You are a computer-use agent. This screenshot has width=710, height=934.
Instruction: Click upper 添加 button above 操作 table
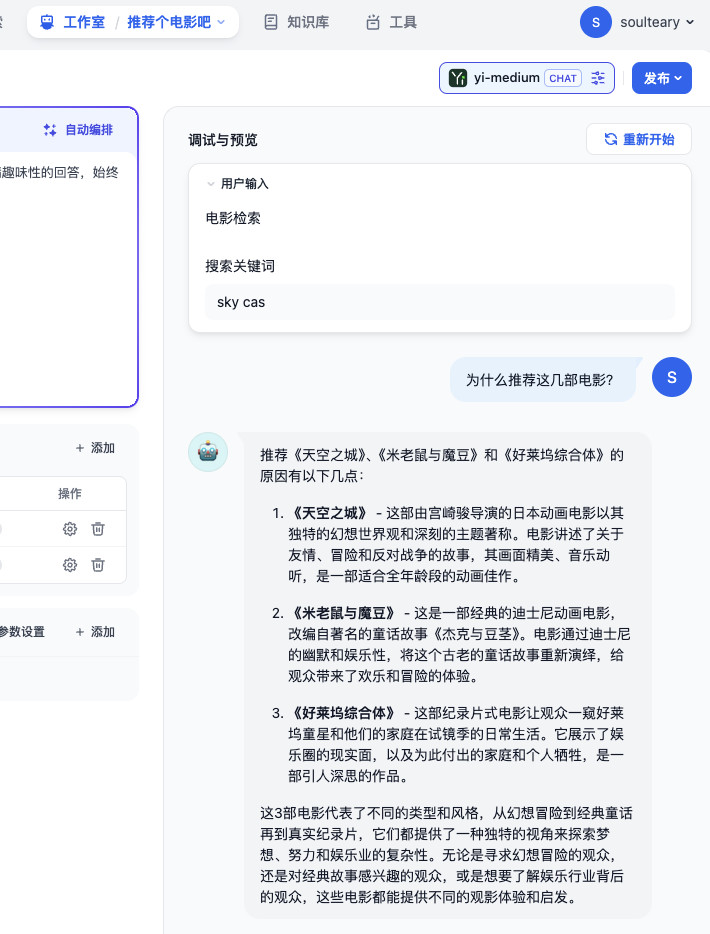95,448
